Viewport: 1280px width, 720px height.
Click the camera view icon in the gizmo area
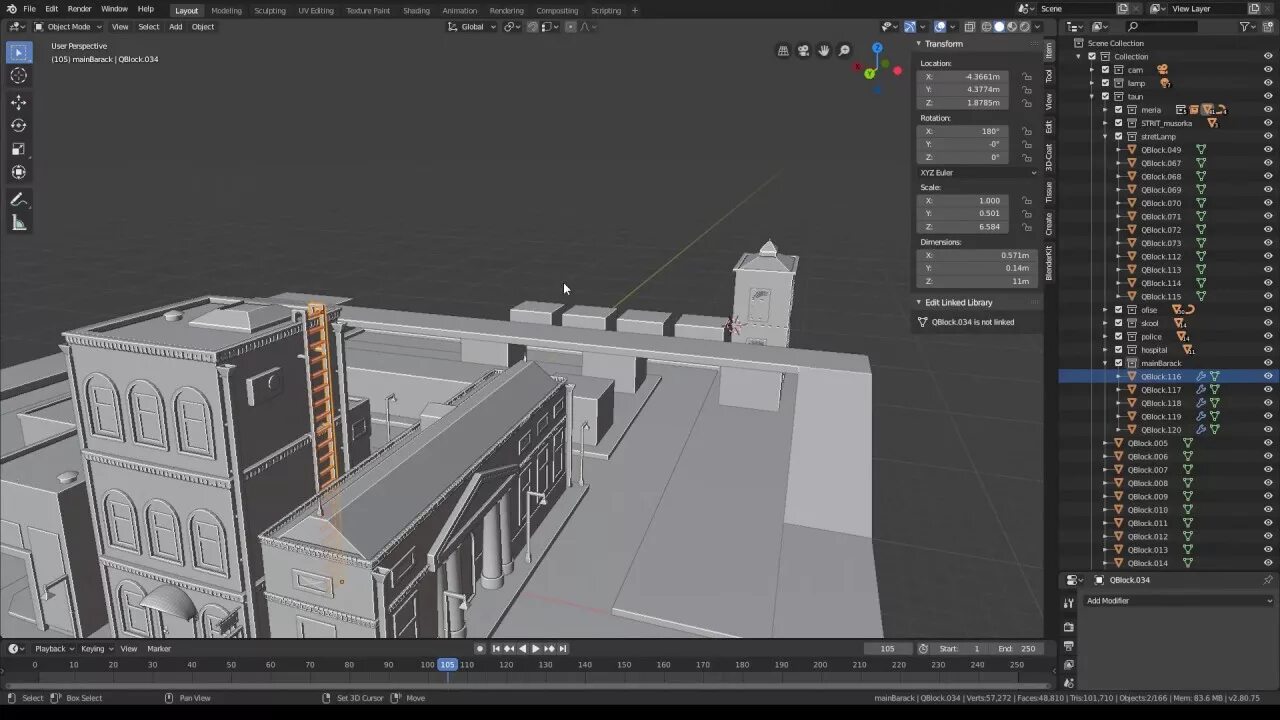[x=804, y=51]
